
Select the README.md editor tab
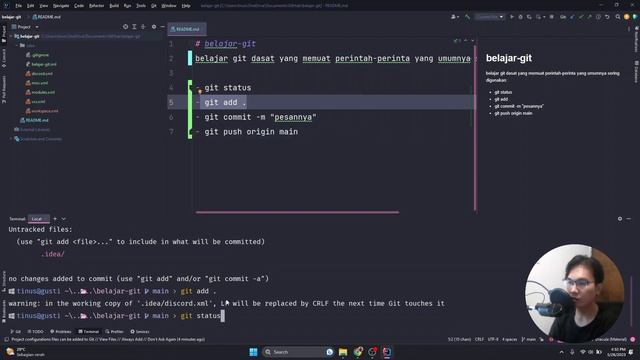point(186,29)
